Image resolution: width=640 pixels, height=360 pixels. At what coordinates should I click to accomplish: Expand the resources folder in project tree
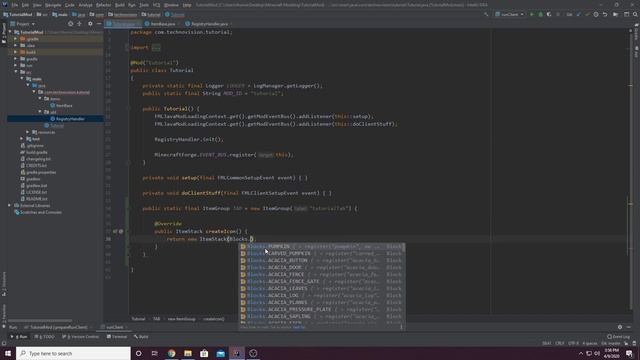tap(28, 132)
